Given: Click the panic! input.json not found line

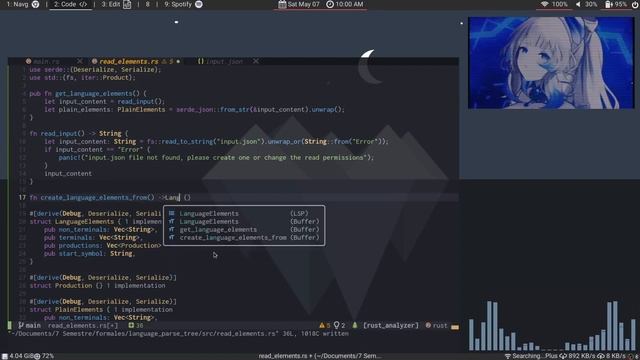Looking at the screenshot, I should [x=216, y=158].
